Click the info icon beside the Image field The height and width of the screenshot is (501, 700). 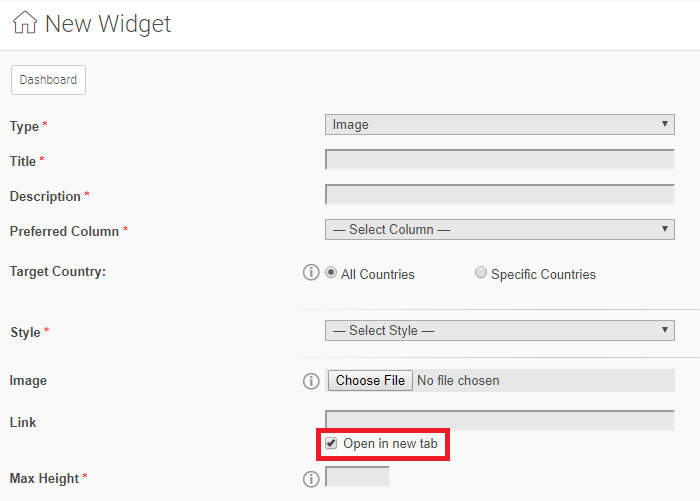tap(311, 381)
